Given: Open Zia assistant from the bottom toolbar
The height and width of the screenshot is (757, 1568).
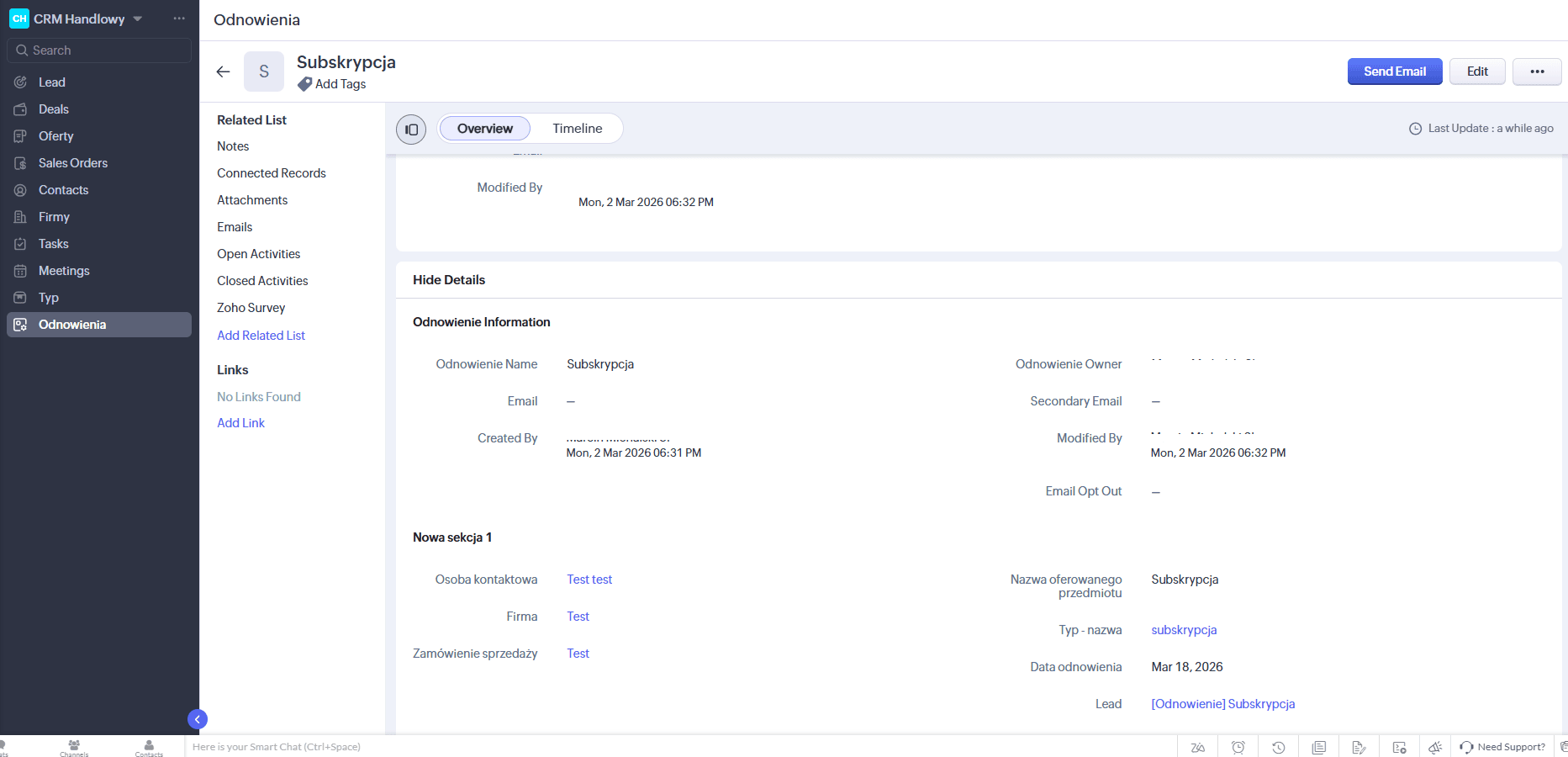Looking at the screenshot, I should (1199, 747).
